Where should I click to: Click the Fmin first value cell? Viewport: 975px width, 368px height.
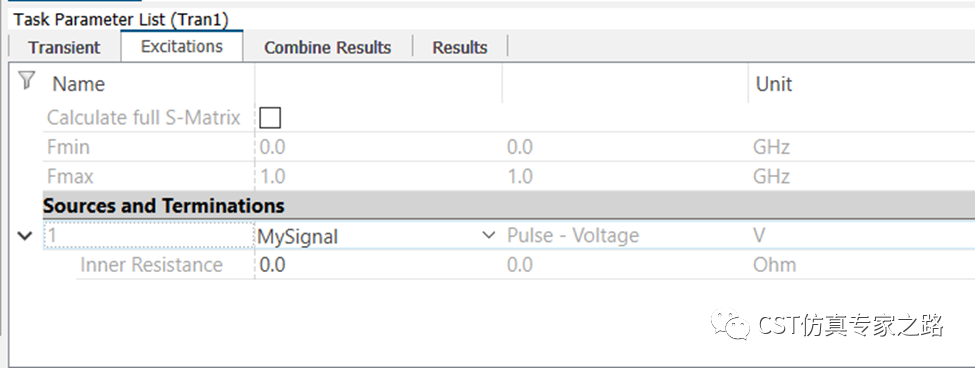(377, 147)
